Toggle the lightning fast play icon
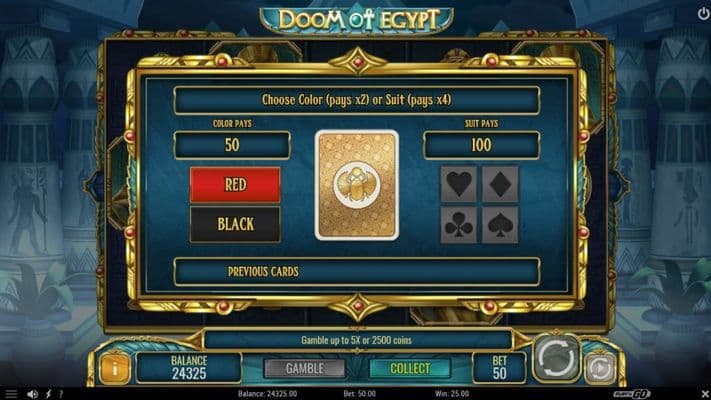 tap(48, 394)
